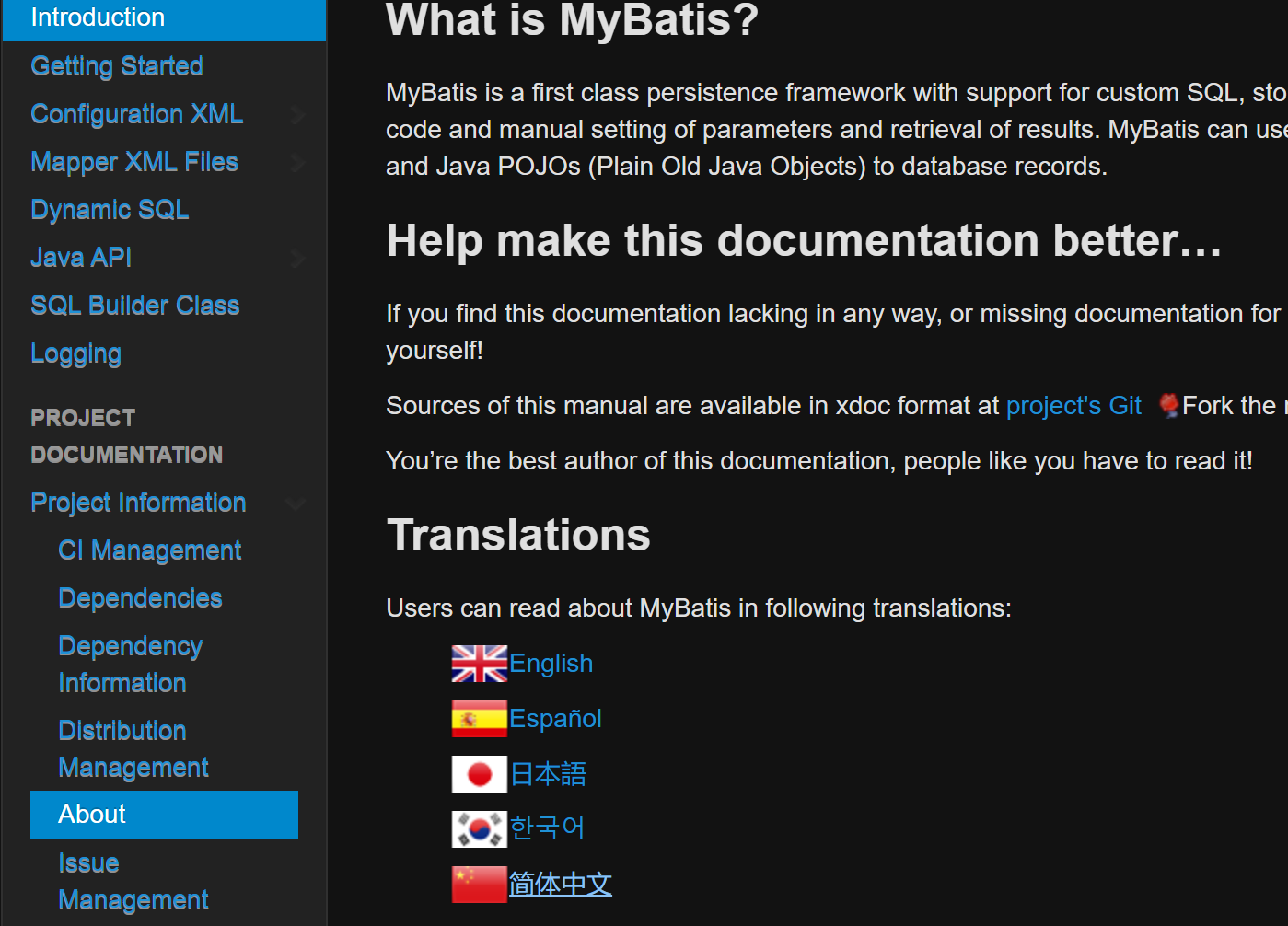
Task: Expand the Mapper XML Files submenu arrow
Action: point(296,163)
